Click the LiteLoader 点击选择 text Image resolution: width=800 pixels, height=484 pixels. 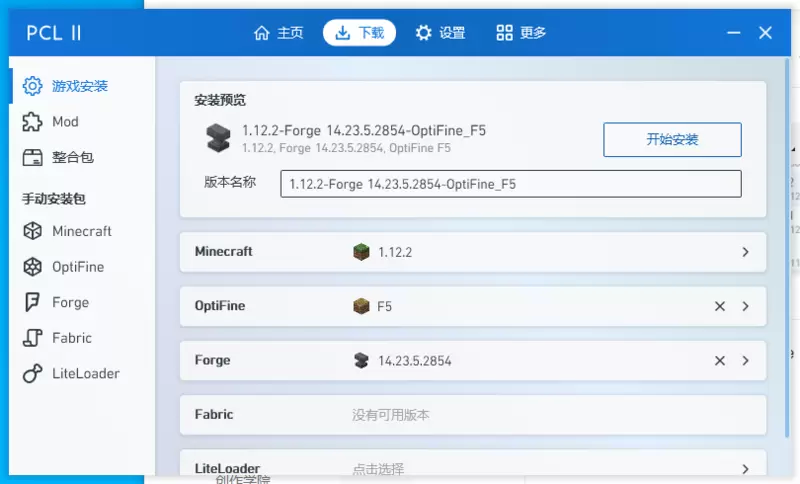point(378,469)
